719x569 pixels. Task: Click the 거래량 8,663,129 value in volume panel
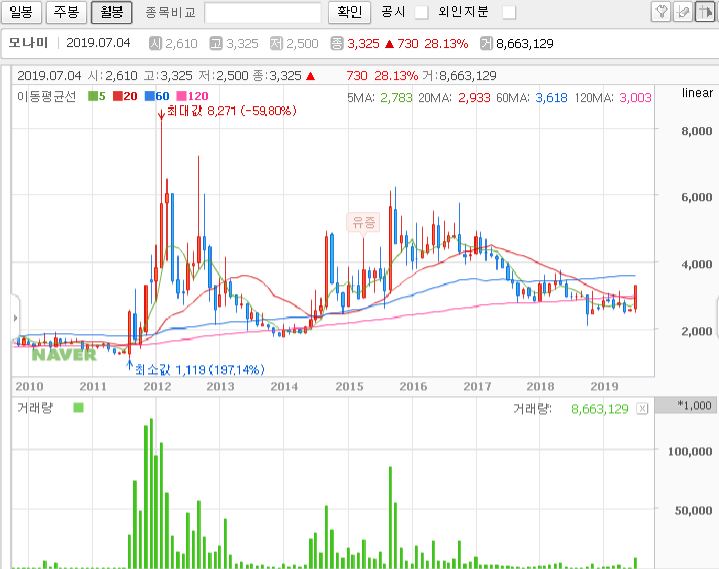point(600,409)
